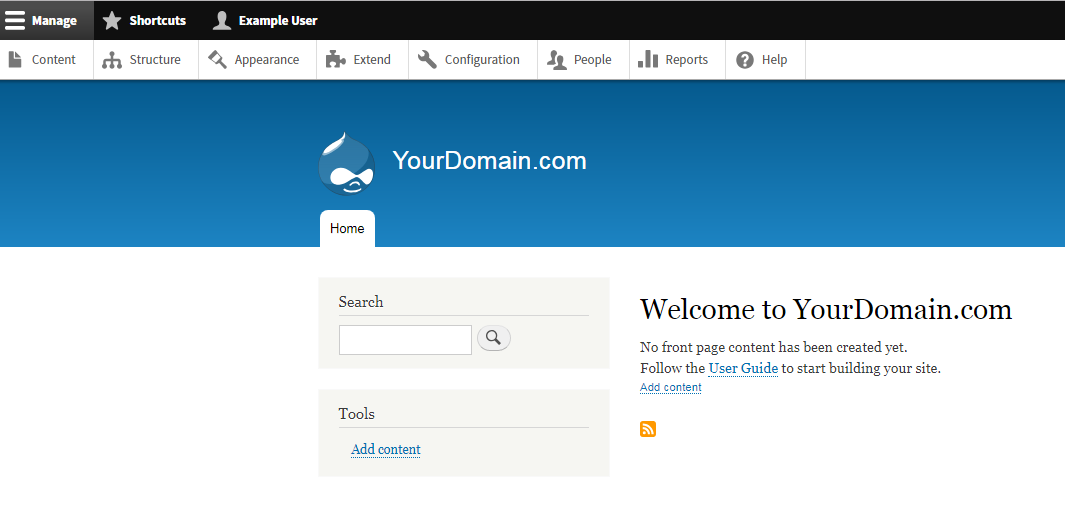The width and height of the screenshot is (1065, 518).
Task: Focus the Search text field
Action: point(405,340)
